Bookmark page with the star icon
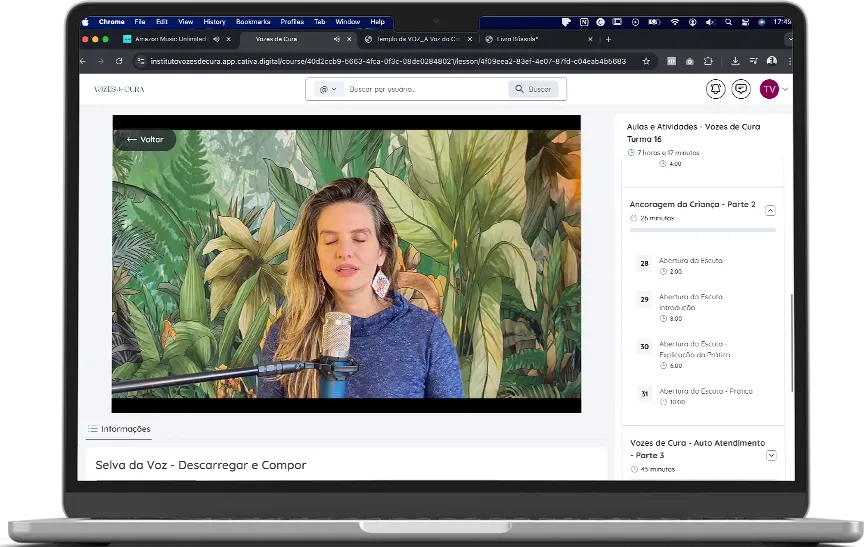This screenshot has height=547, width=864. [646, 61]
